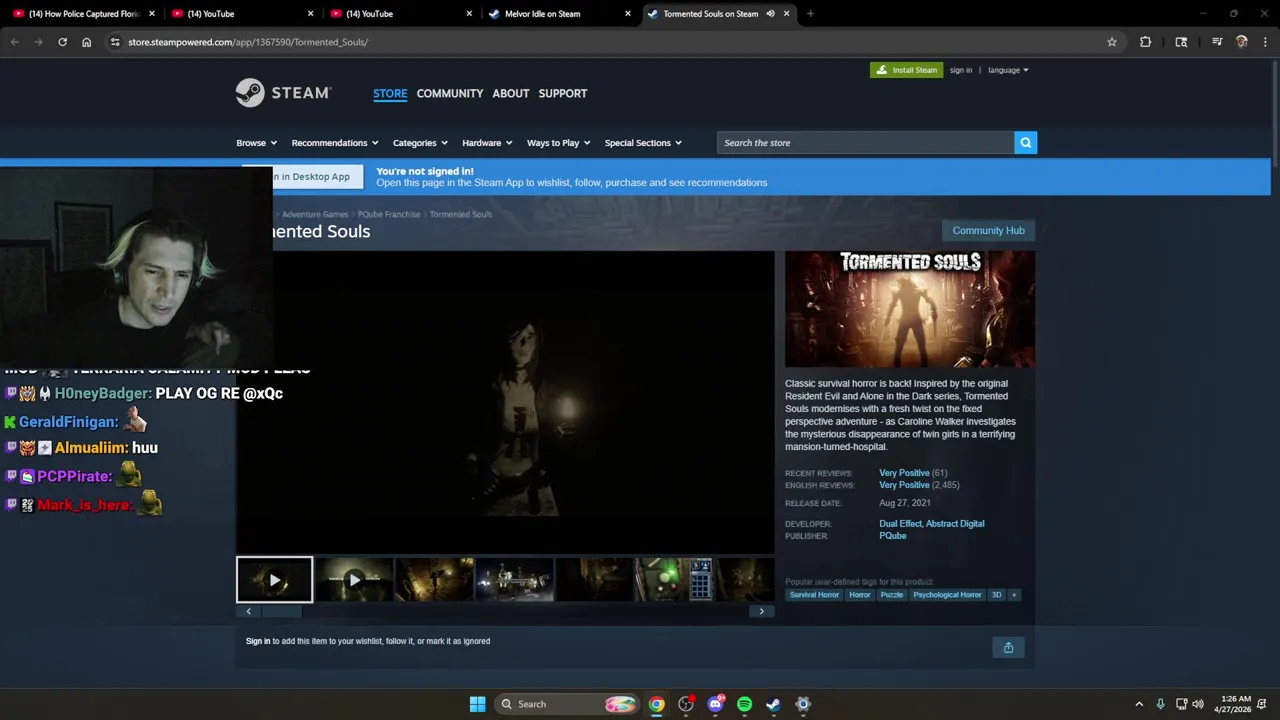Image resolution: width=1280 pixels, height=720 pixels.
Task: Expand the Recommendations dropdown
Action: coord(335,143)
